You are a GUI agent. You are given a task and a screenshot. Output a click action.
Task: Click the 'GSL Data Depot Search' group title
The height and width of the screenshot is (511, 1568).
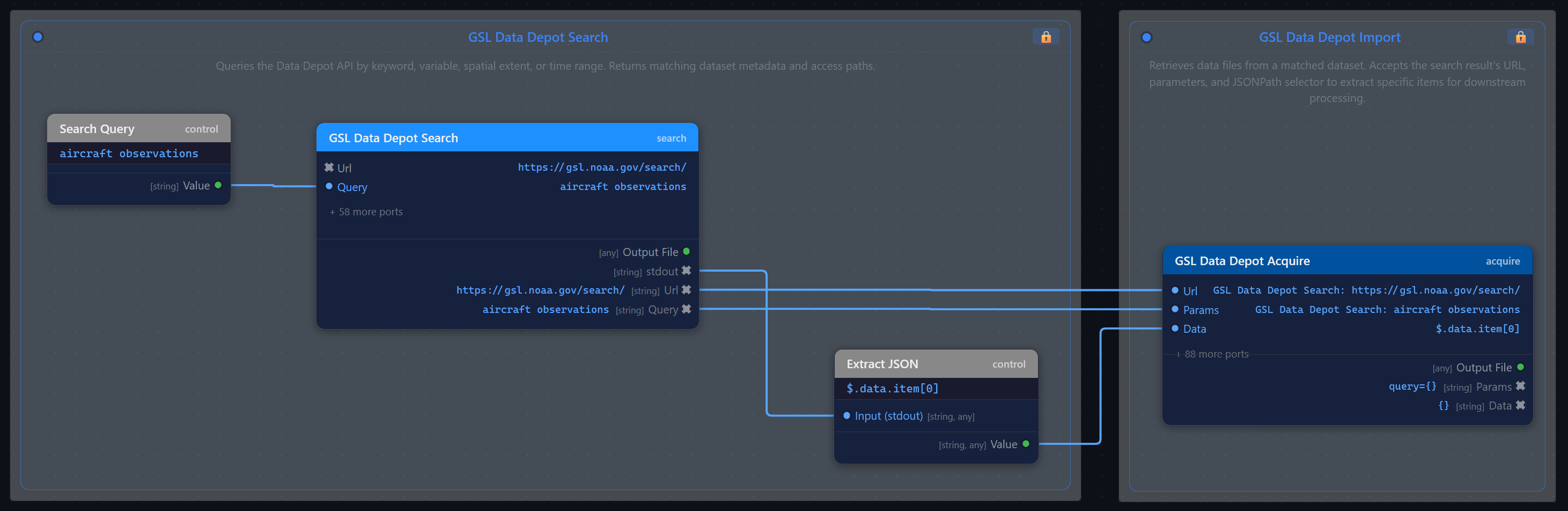(538, 37)
